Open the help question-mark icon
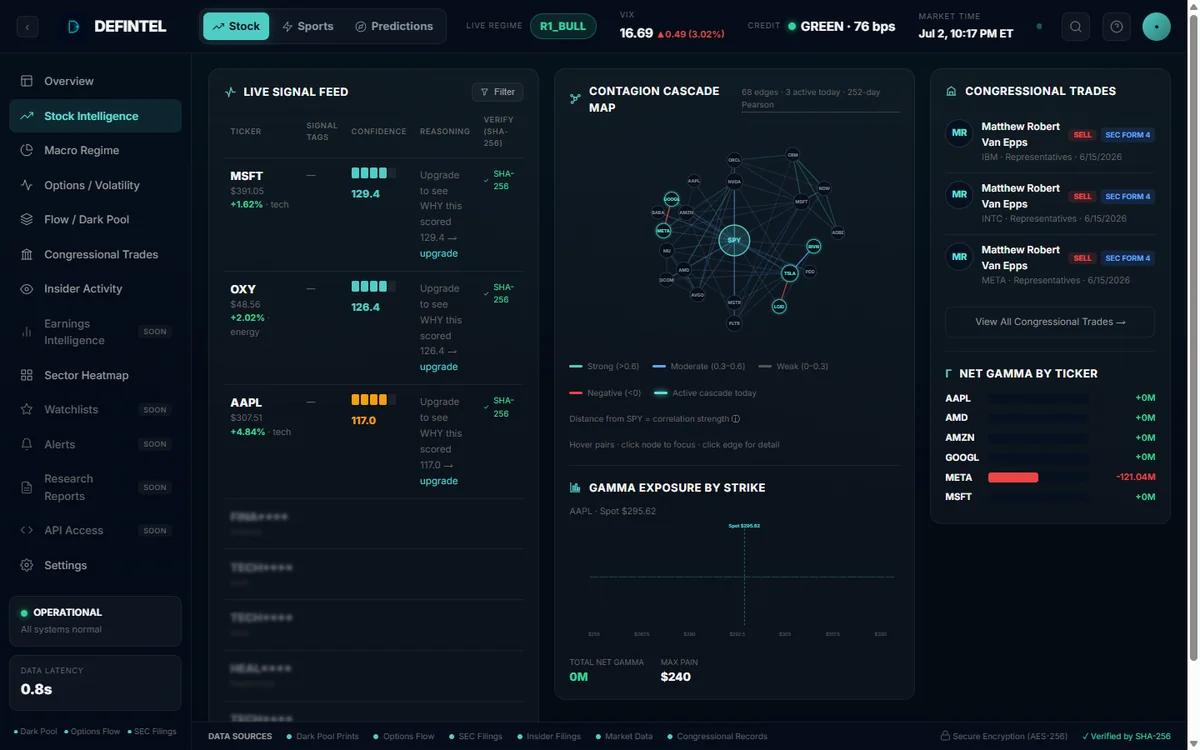Screen dimensions: 1200x750 coord(1117,27)
